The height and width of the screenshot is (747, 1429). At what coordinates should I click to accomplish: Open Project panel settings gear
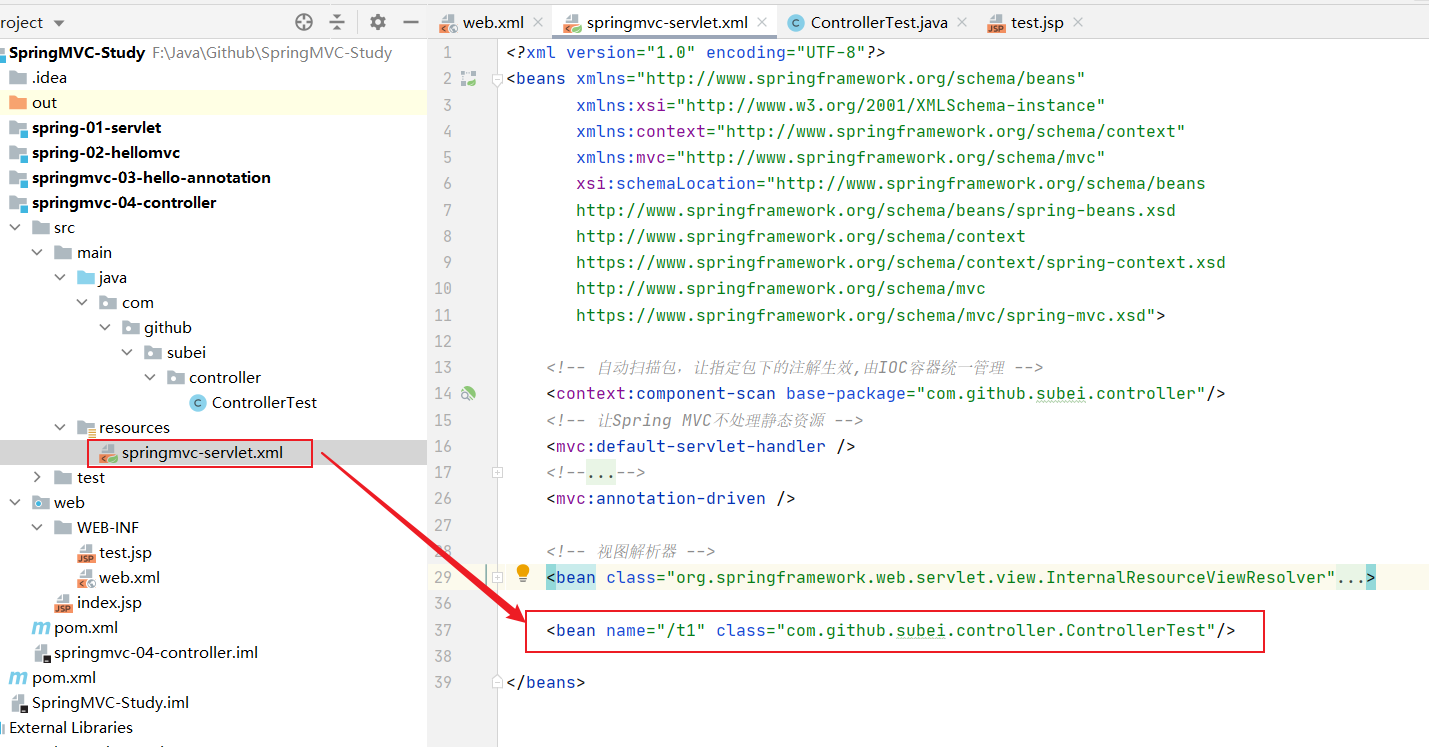point(377,22)
